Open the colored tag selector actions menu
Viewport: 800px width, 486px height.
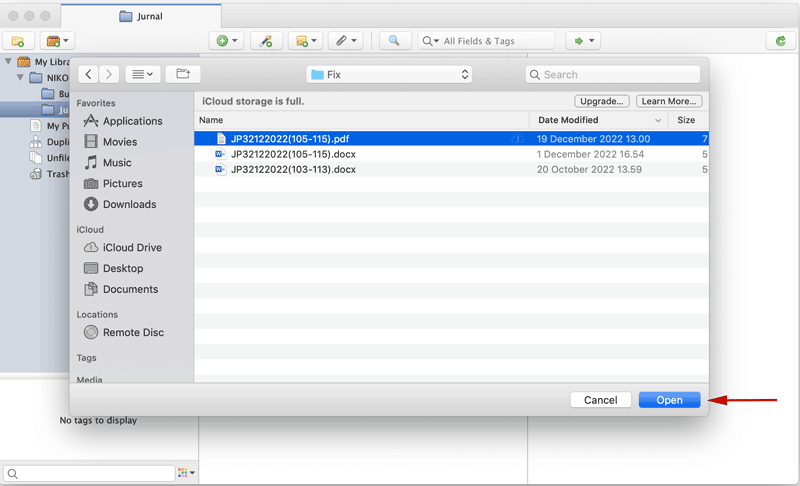186,473
